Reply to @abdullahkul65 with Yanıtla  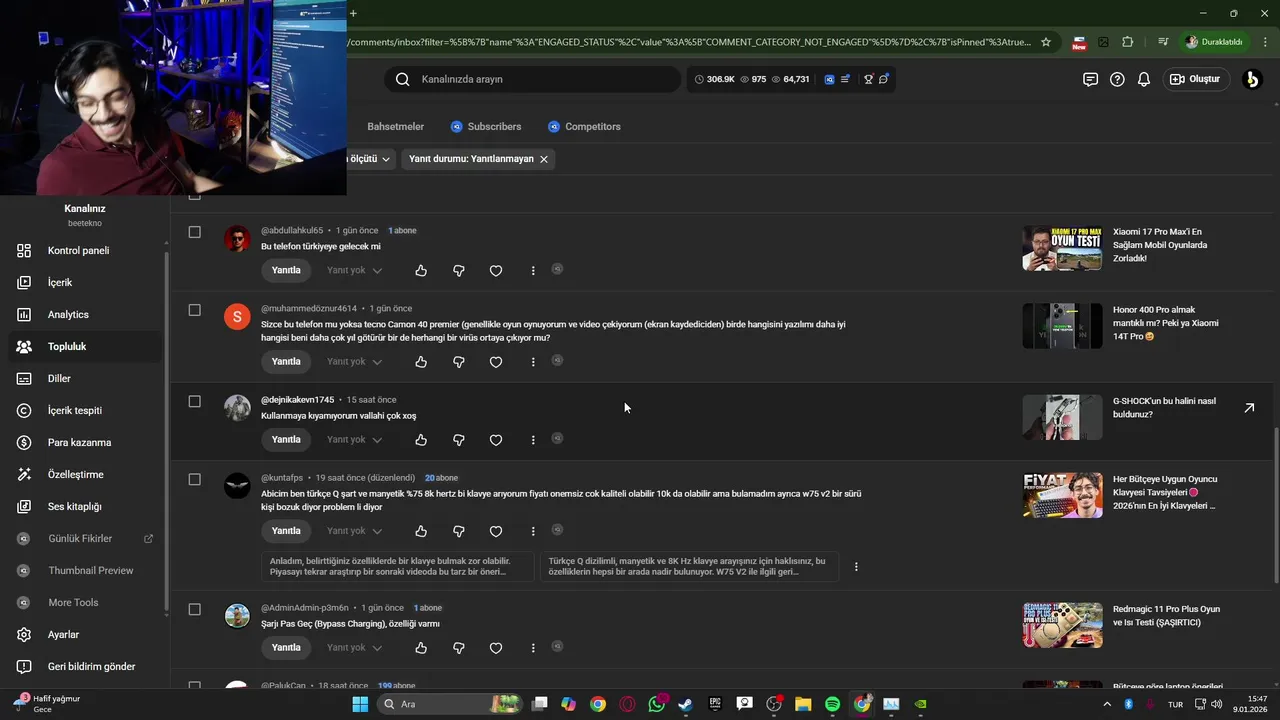[x=286, y=271]
